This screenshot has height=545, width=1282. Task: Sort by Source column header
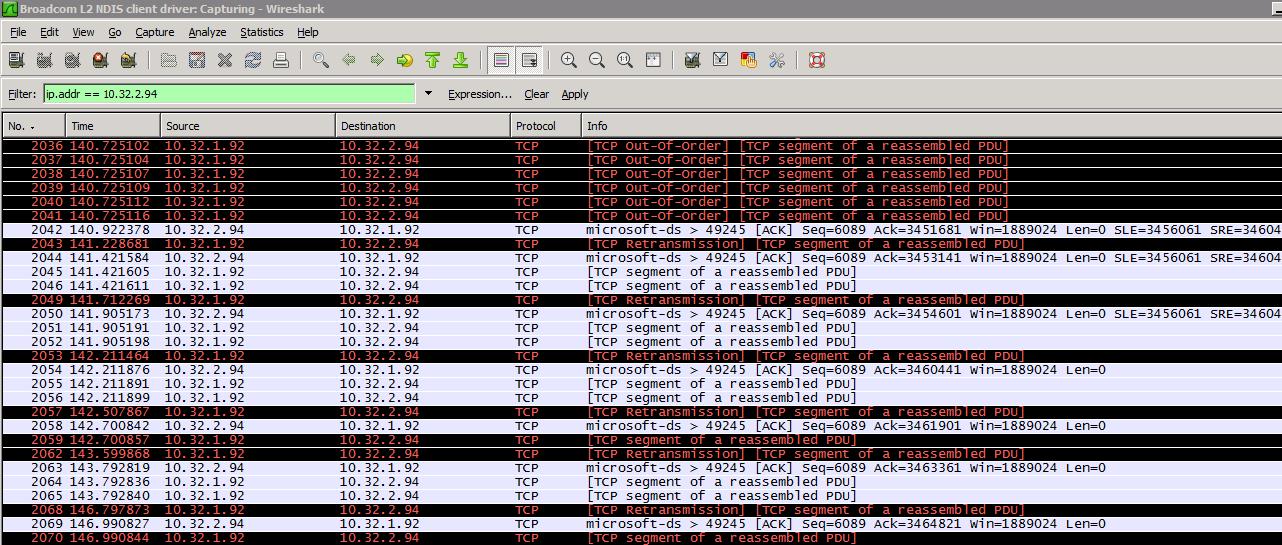tap(248, 126)
